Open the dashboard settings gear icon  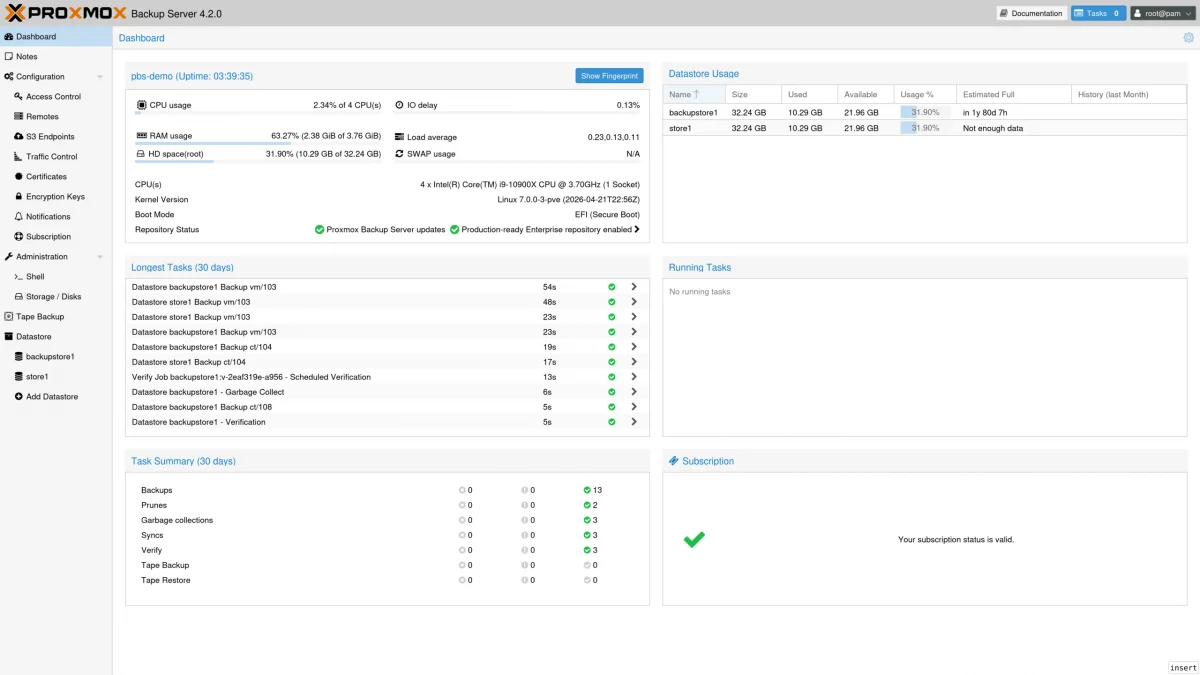point(1188,38)
